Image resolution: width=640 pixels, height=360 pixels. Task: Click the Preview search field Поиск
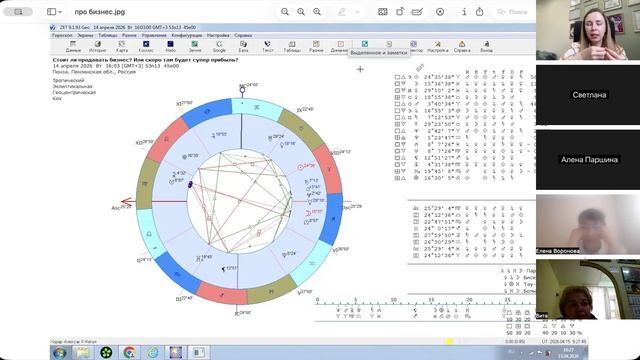tap(513, 12)
